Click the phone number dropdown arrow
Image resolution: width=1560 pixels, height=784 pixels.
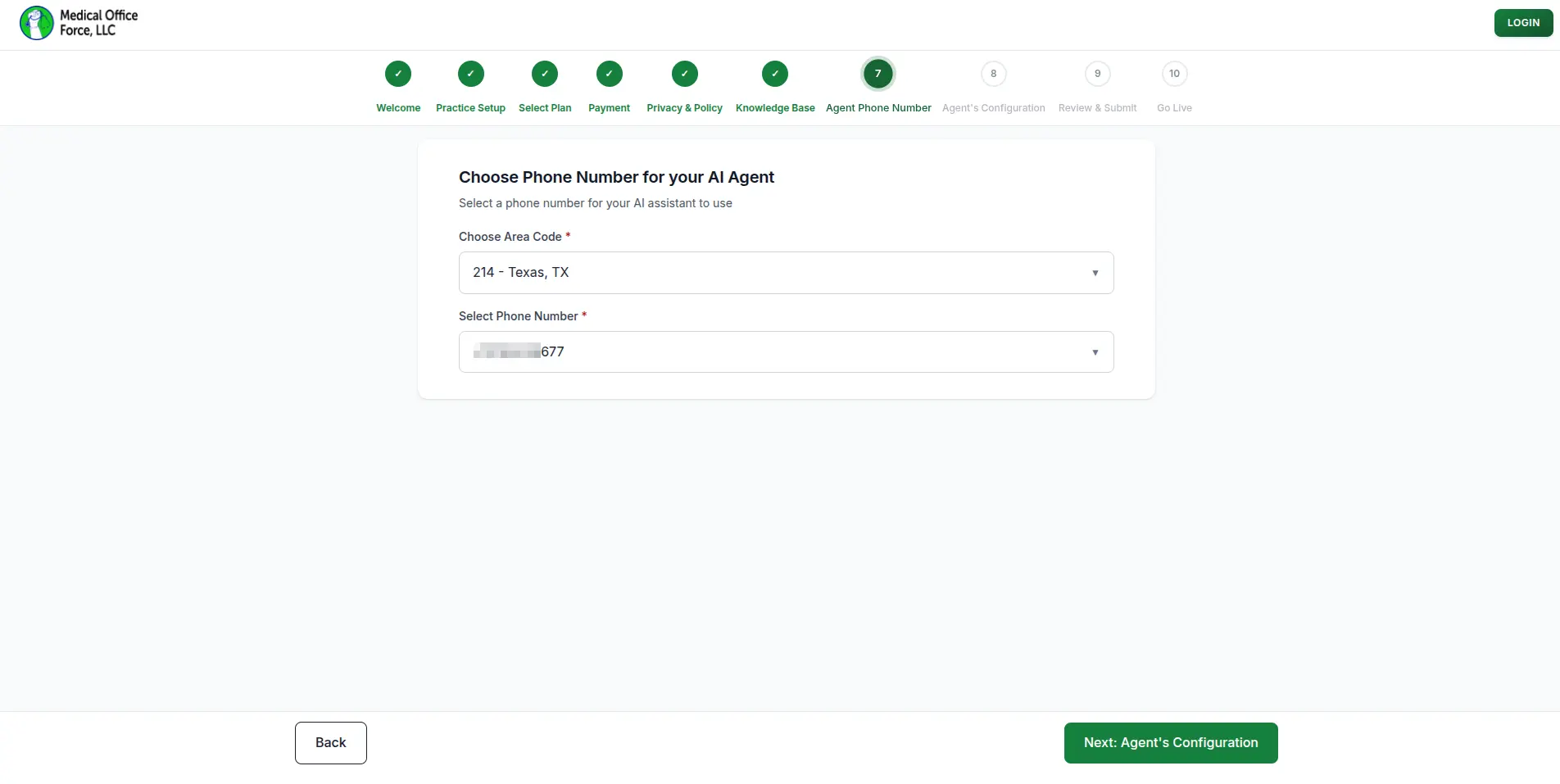point(1095,352)
